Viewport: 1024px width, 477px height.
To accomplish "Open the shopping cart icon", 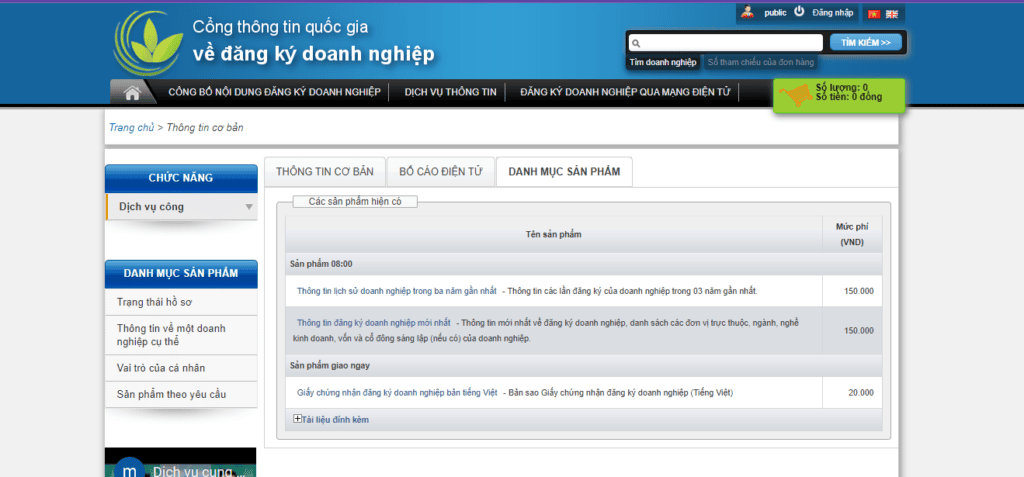I will [x=795, y=97].
